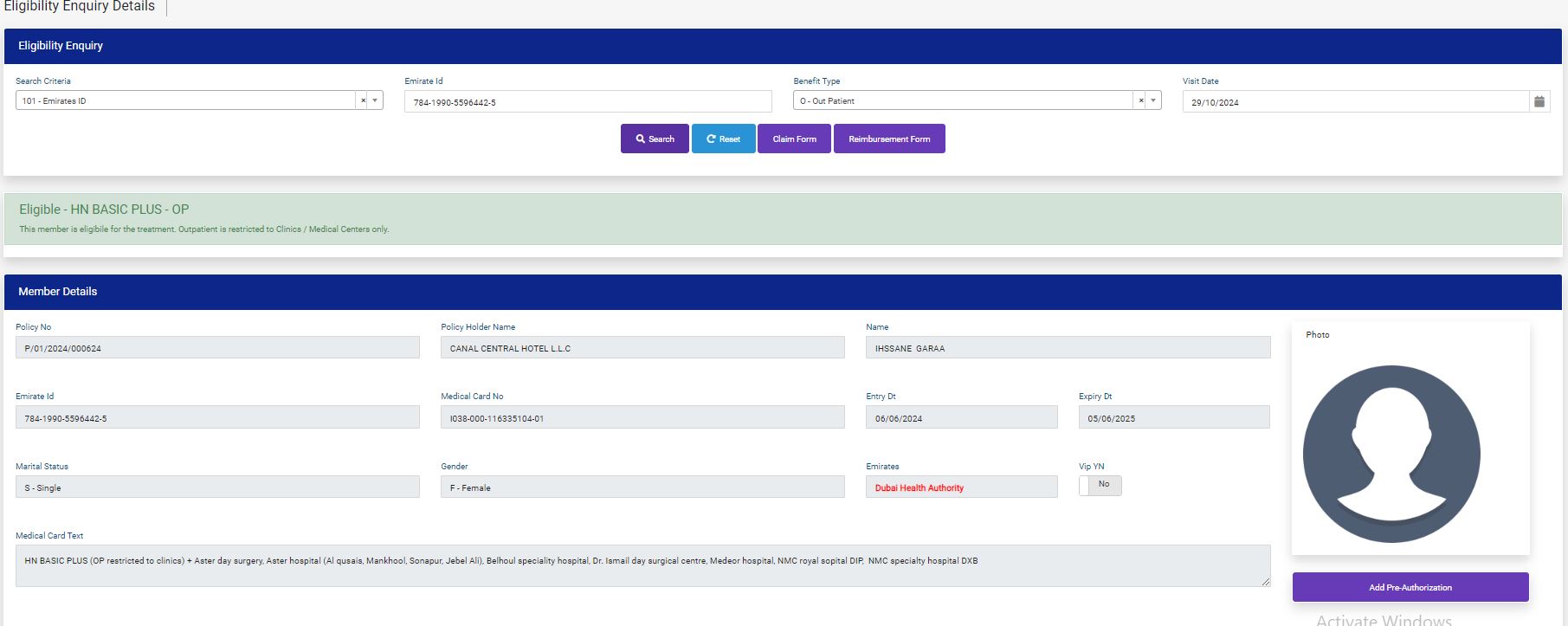Click Add Pre-Authorization button
The image size is (1568, 626).
(1410, 587)
